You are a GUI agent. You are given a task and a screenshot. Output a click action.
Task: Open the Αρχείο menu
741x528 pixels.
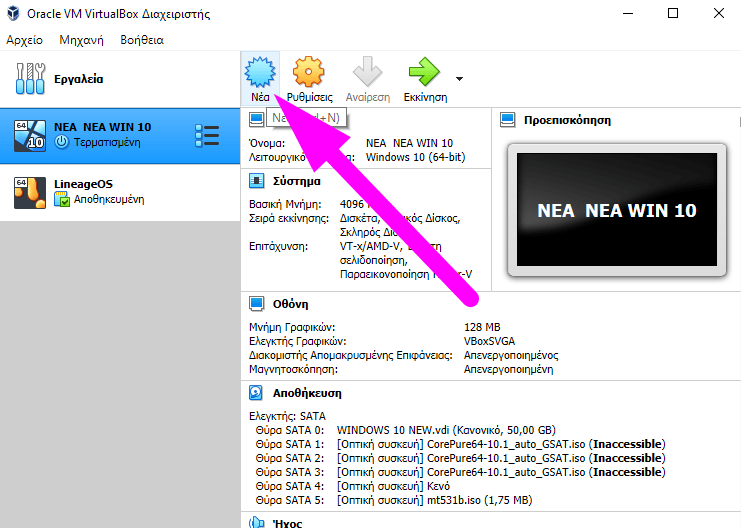pyautogui.click(x=24, y=40)
